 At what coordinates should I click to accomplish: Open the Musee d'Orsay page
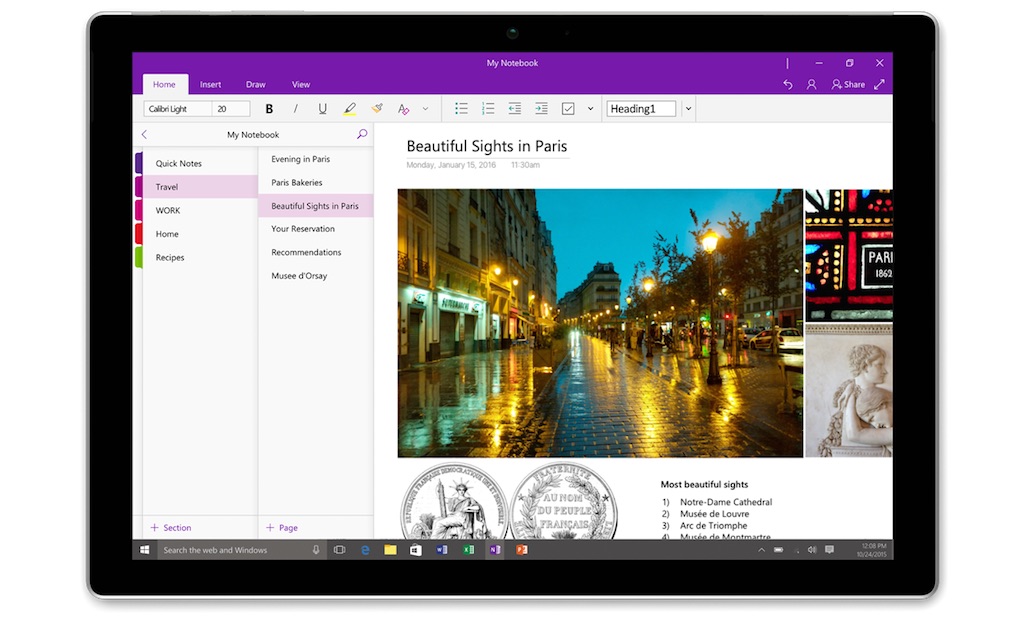pos(315,276)
